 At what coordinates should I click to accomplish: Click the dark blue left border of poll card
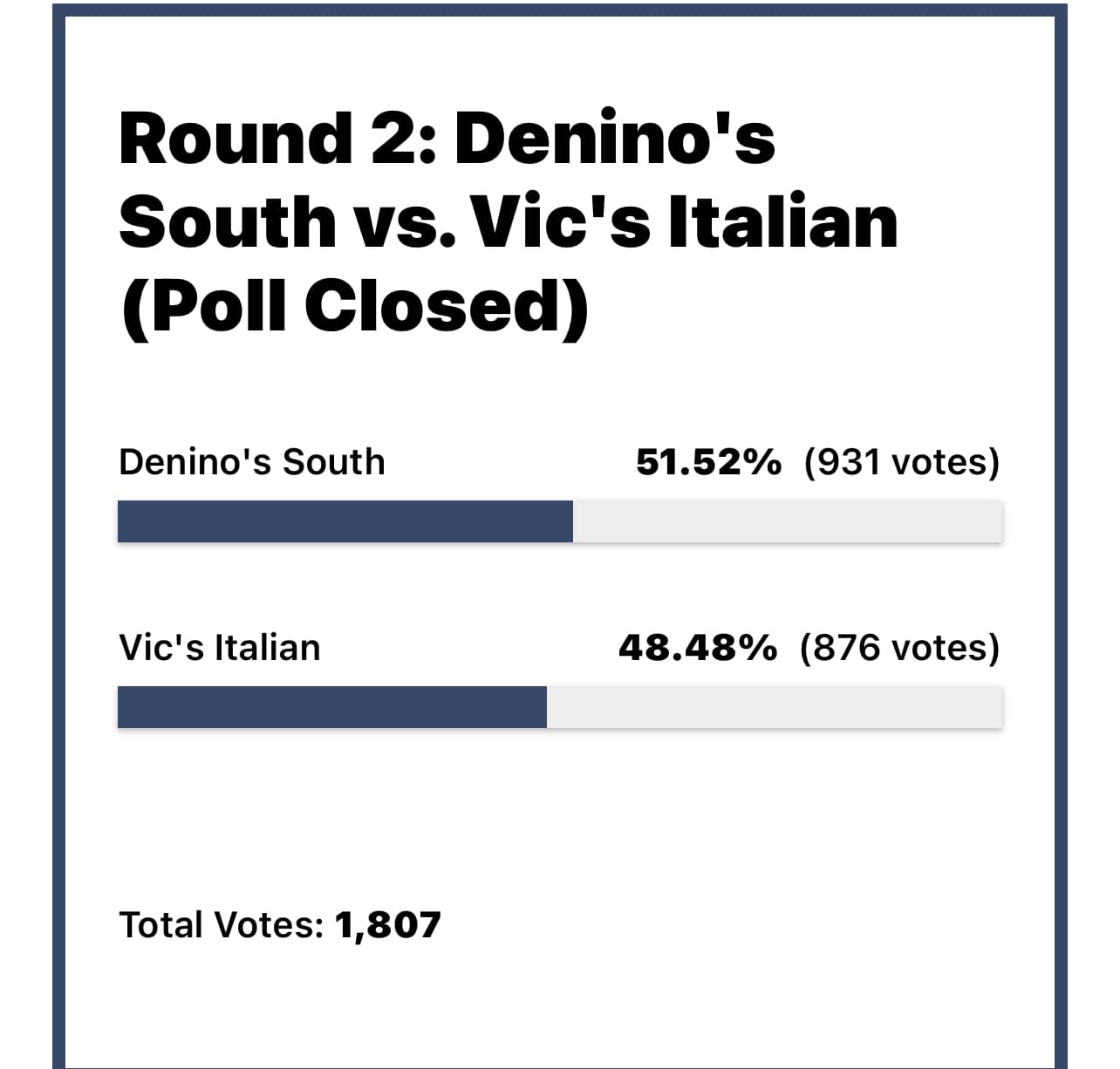(58, 536)
